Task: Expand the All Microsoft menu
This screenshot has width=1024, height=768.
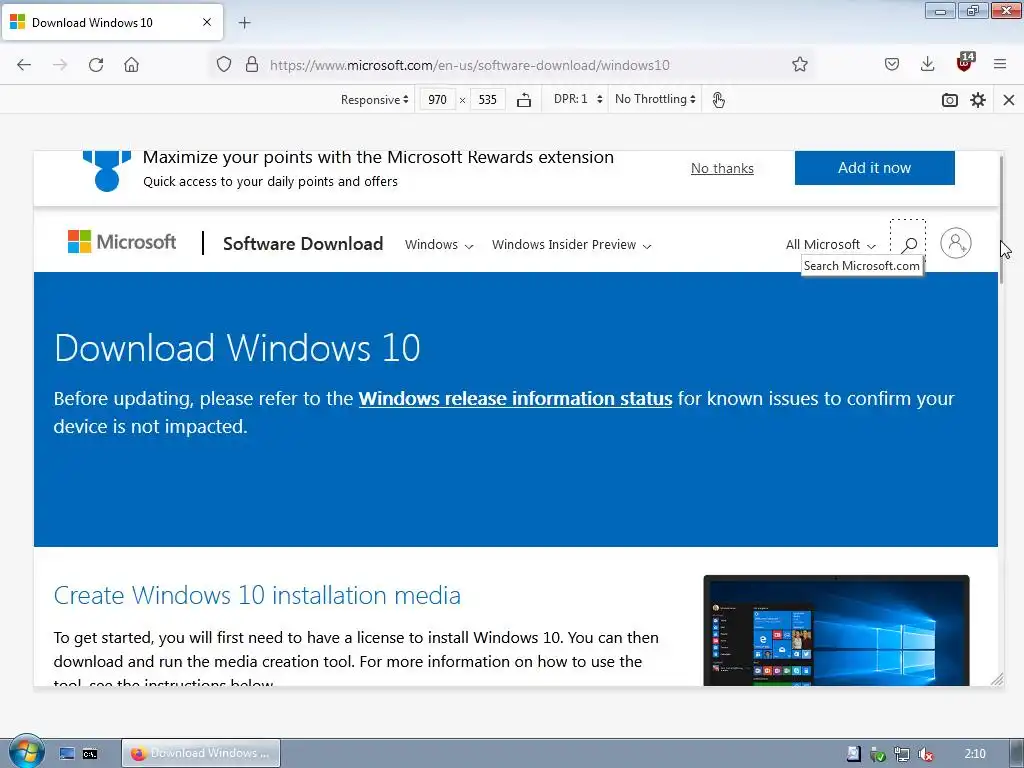Action: point(831,245)
